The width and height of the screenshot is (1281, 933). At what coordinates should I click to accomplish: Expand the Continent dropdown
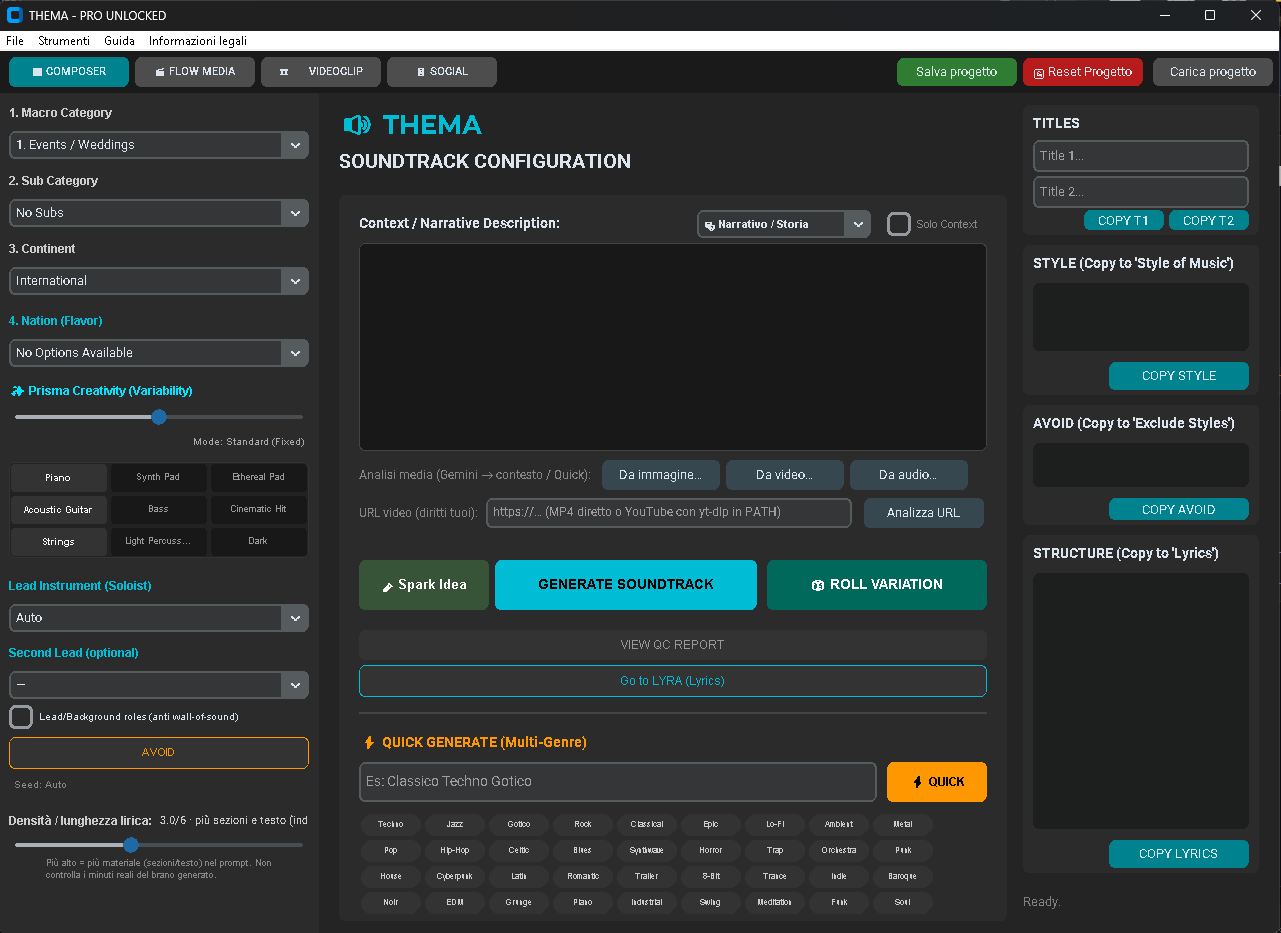[159, 281]
